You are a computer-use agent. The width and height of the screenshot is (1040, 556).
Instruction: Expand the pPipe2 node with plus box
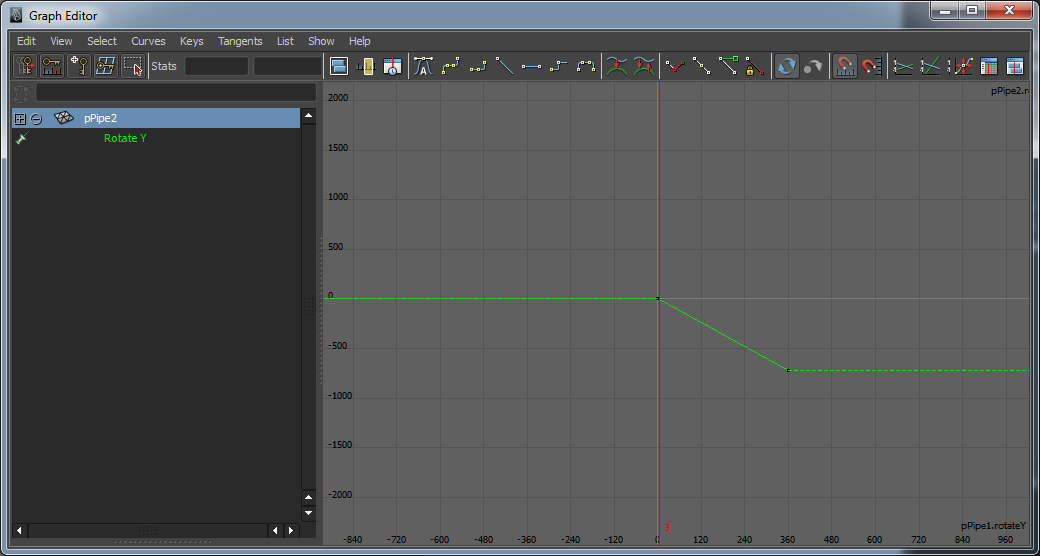click(x=19, y=118)
